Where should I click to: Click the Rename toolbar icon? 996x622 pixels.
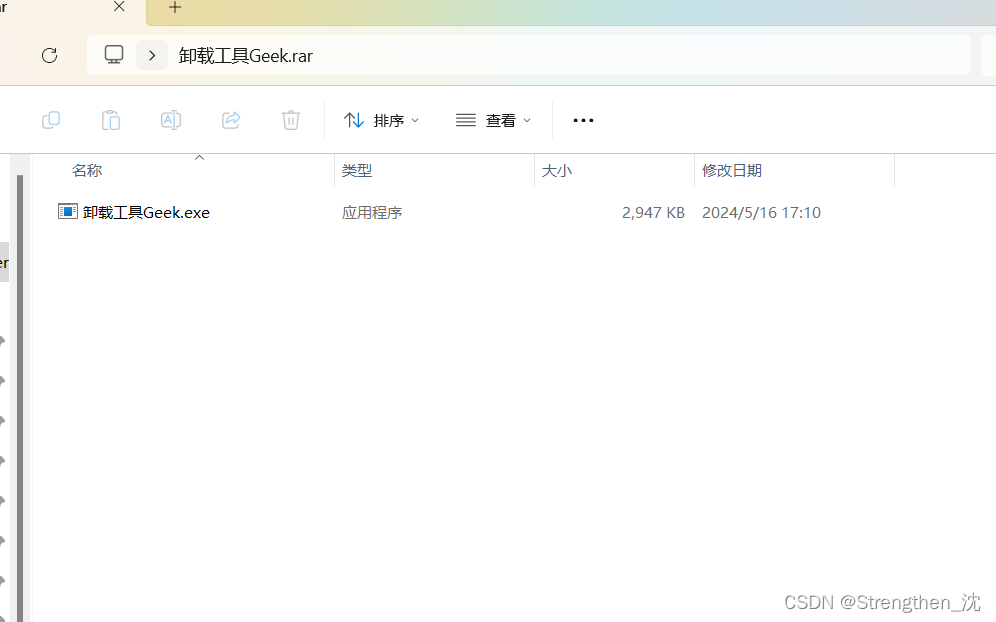171,120
